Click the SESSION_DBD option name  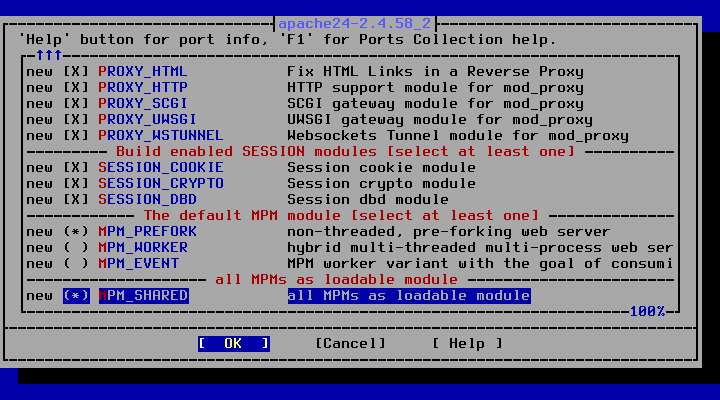147,200
